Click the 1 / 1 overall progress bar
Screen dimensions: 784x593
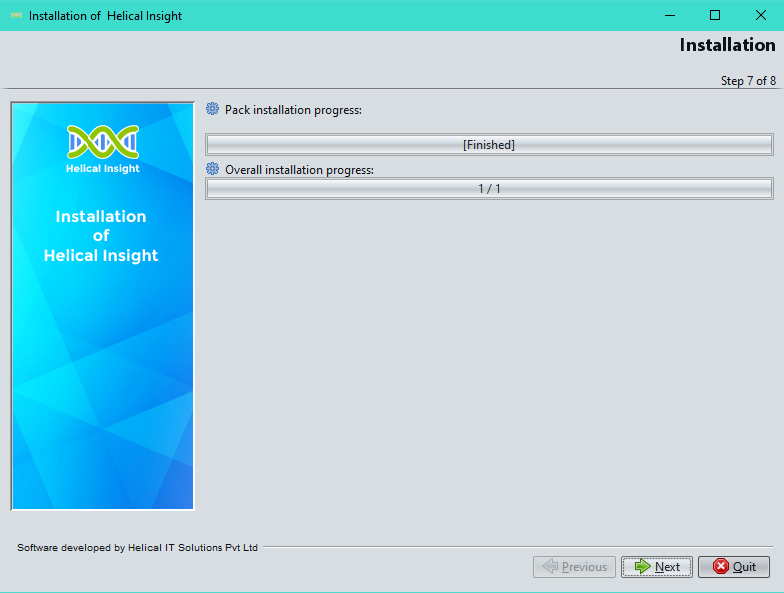489,188
